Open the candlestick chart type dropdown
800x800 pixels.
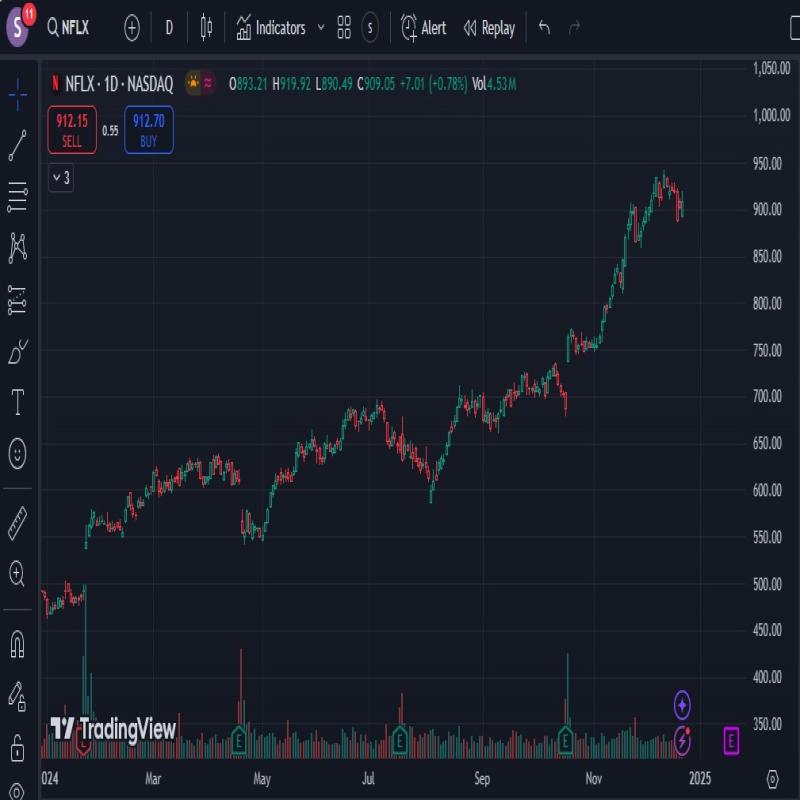point(206,28)
